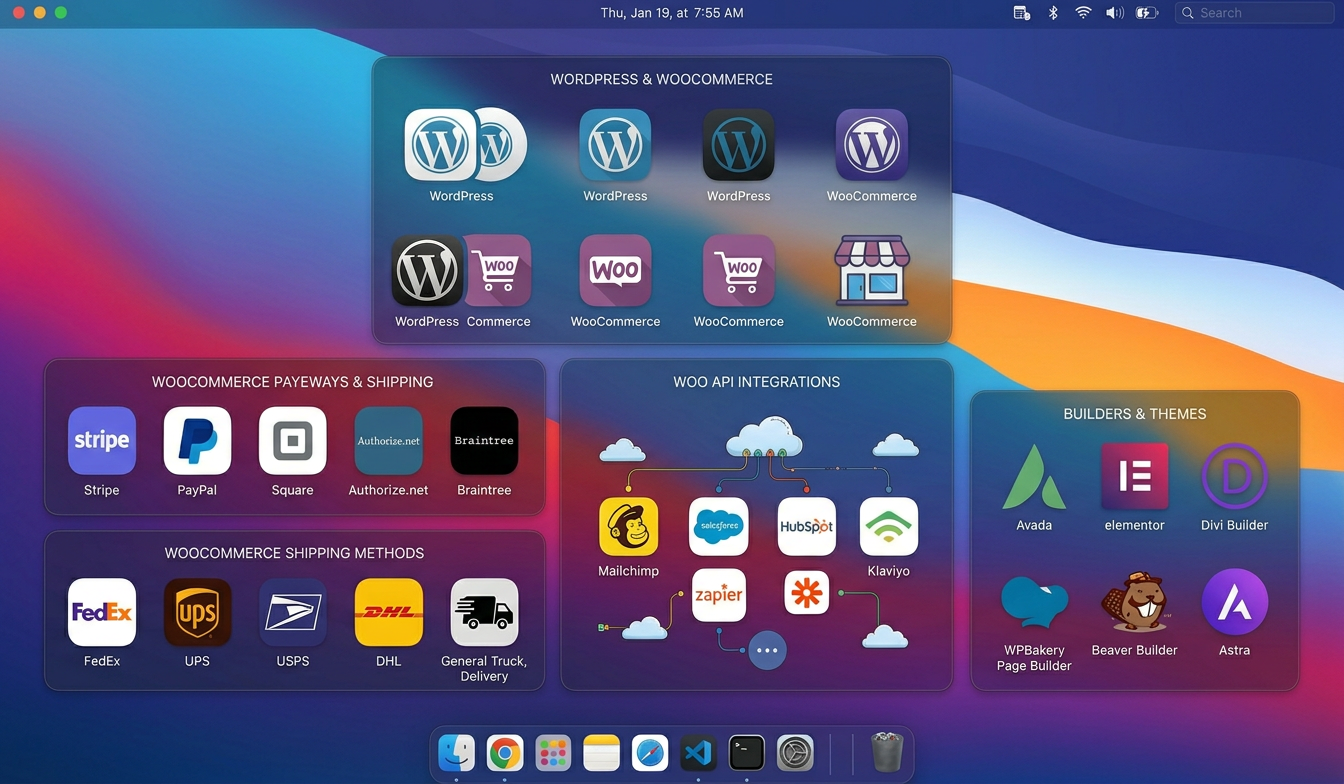Open Terminal from the Dock
Viewport: 1344px width, 784px height.
point(746,753)
